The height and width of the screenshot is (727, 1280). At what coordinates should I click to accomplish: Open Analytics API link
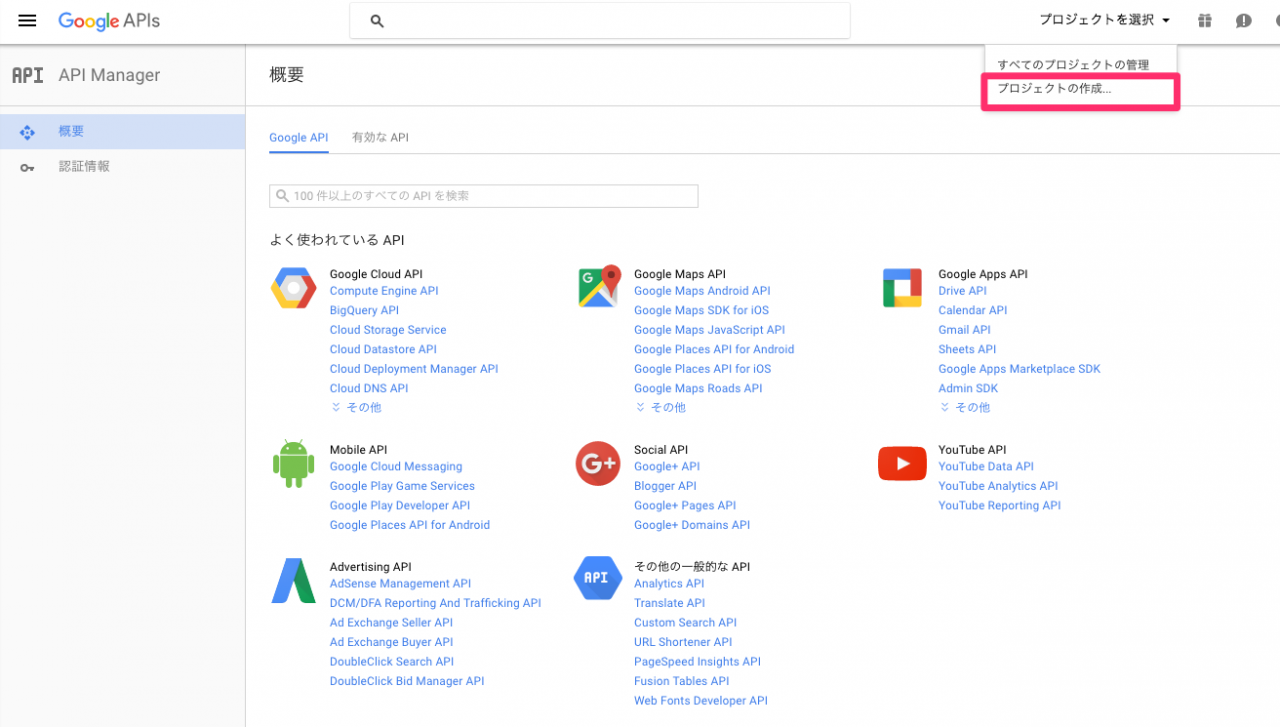pyautogui.click(x=669, y=583)
